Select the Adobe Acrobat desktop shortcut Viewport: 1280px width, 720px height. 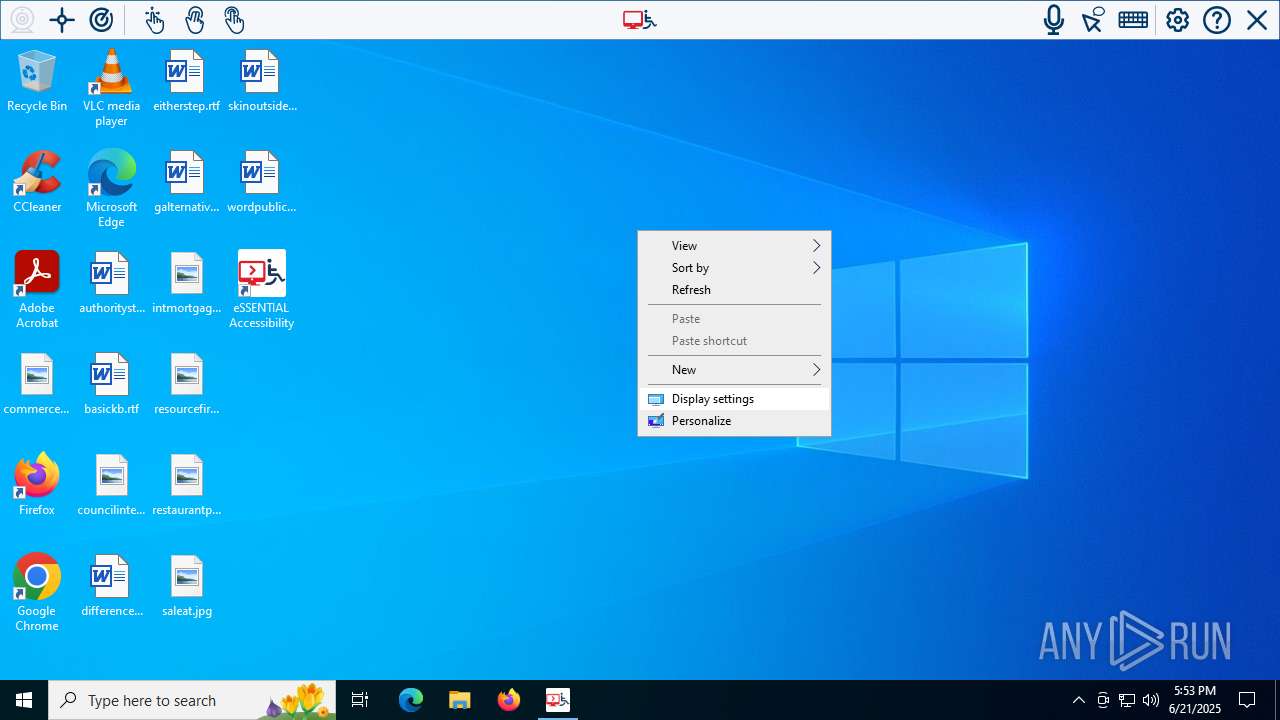[x=37, y=290]
